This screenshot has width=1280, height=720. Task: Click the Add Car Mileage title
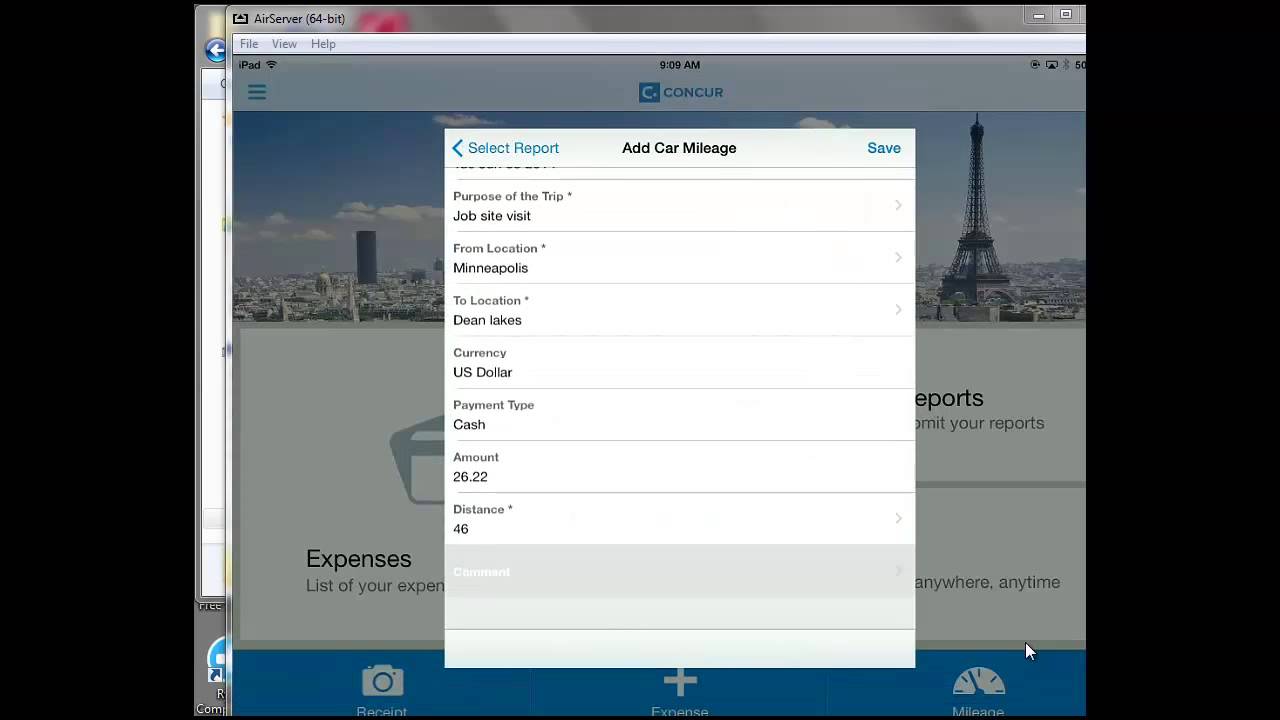(679, 148)
